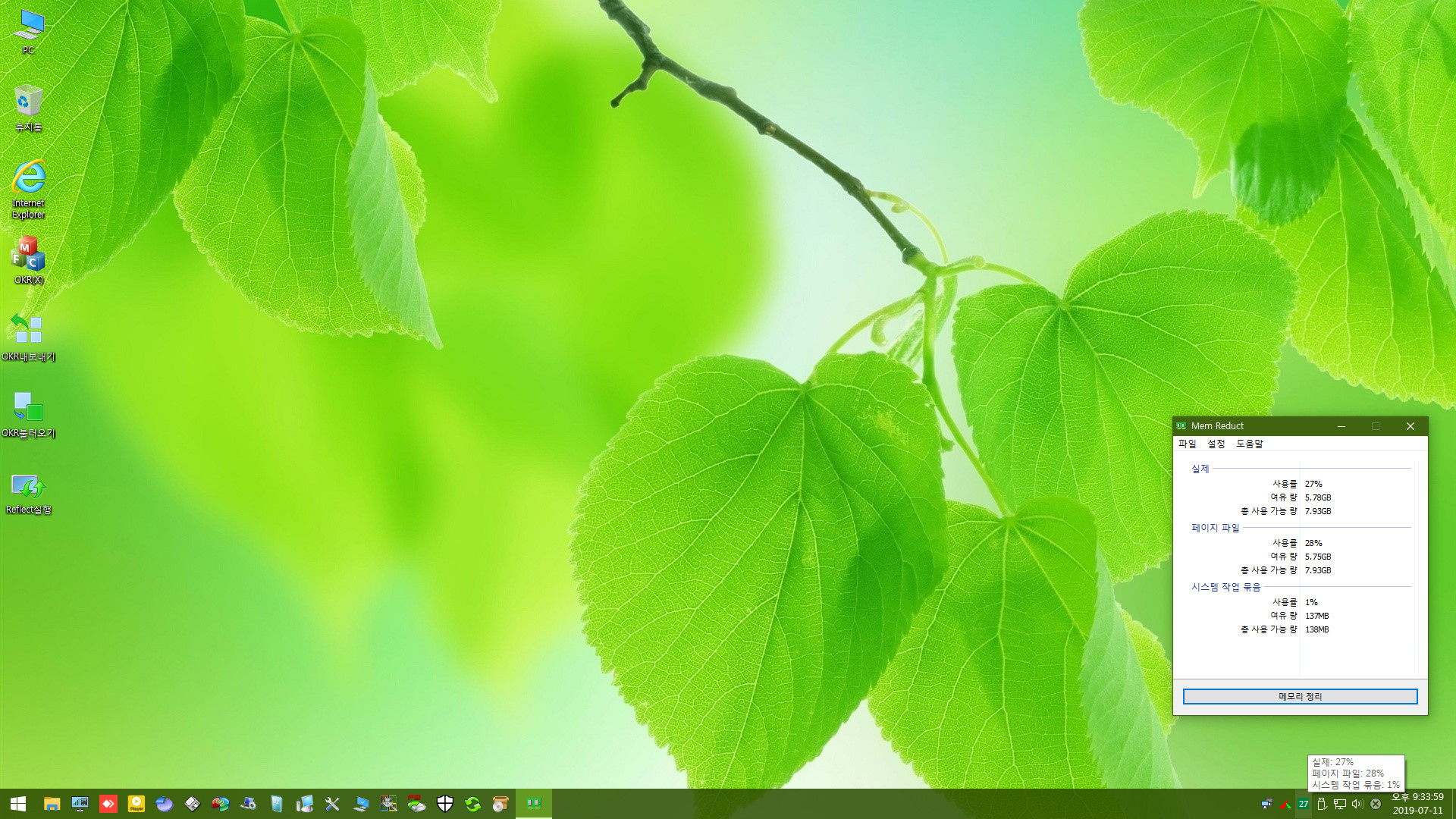This screenshot has width=1456, height=819.
Task: Click the network computers tray icon
Action: point(1267,804)
